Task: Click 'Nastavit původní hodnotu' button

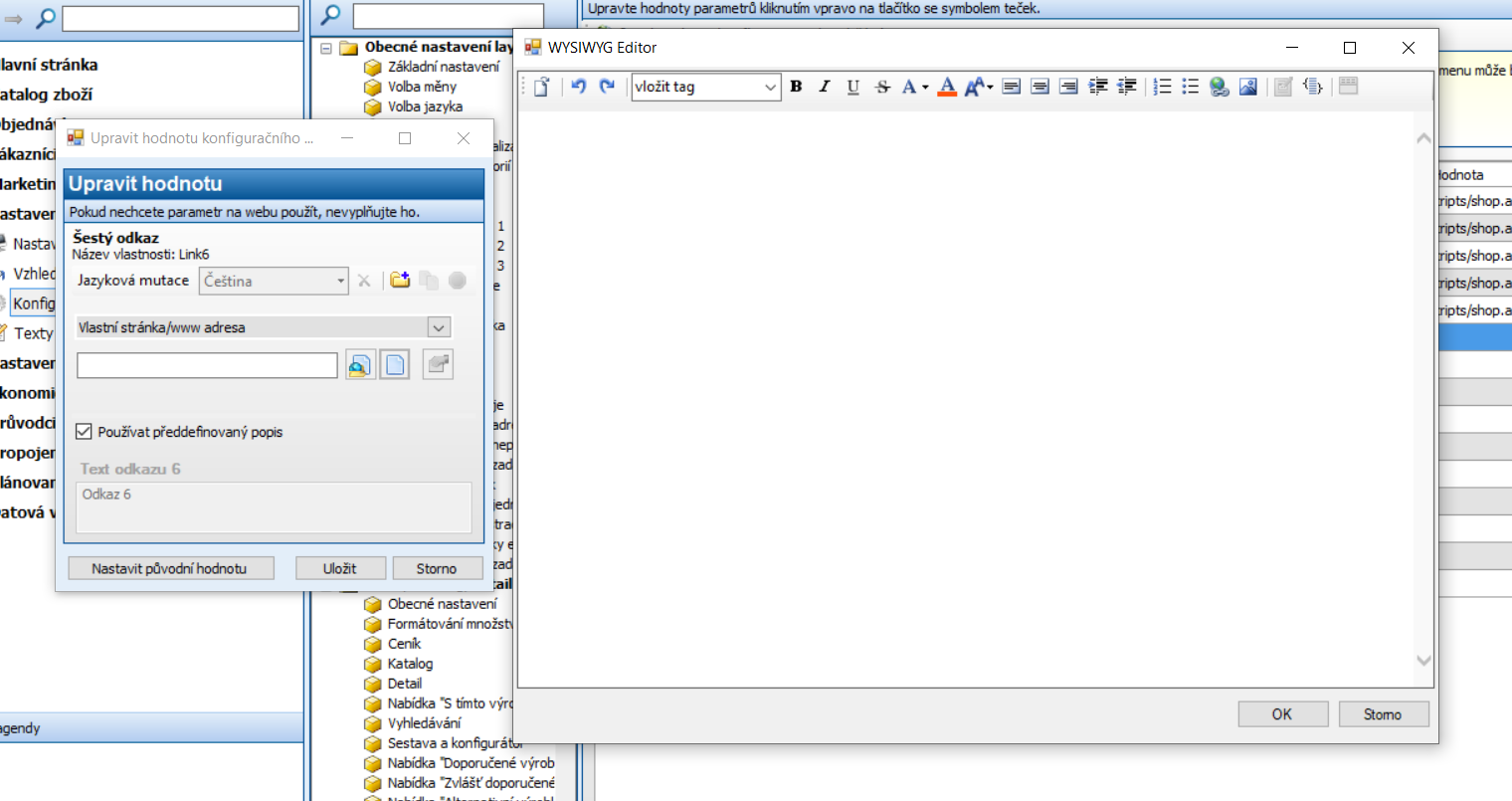Action: click(169, 568)
